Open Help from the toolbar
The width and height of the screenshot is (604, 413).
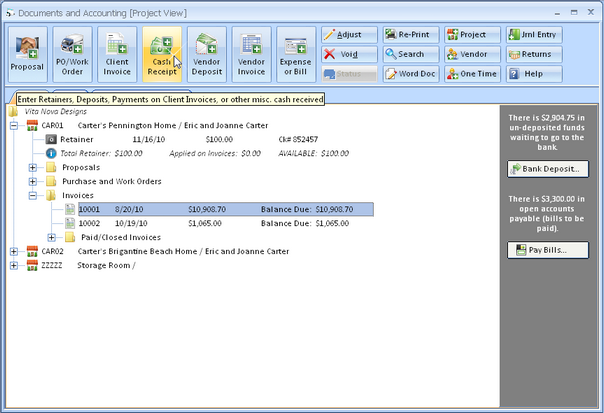click(x=534, y=74)
